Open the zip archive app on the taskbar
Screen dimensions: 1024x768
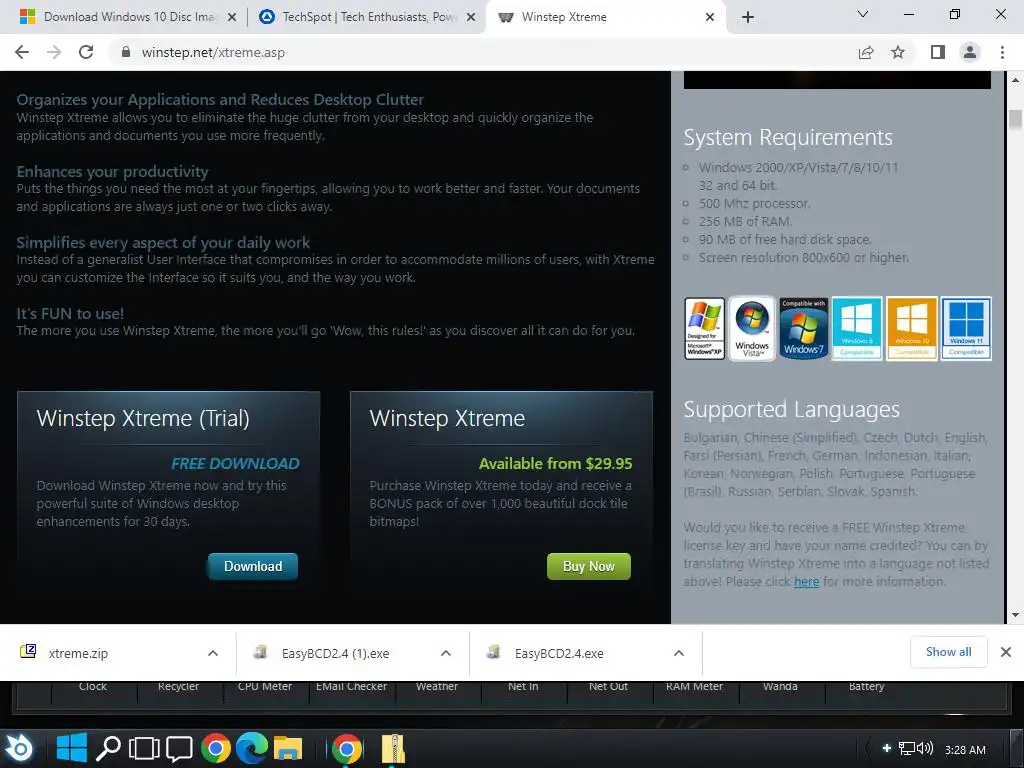393,748
